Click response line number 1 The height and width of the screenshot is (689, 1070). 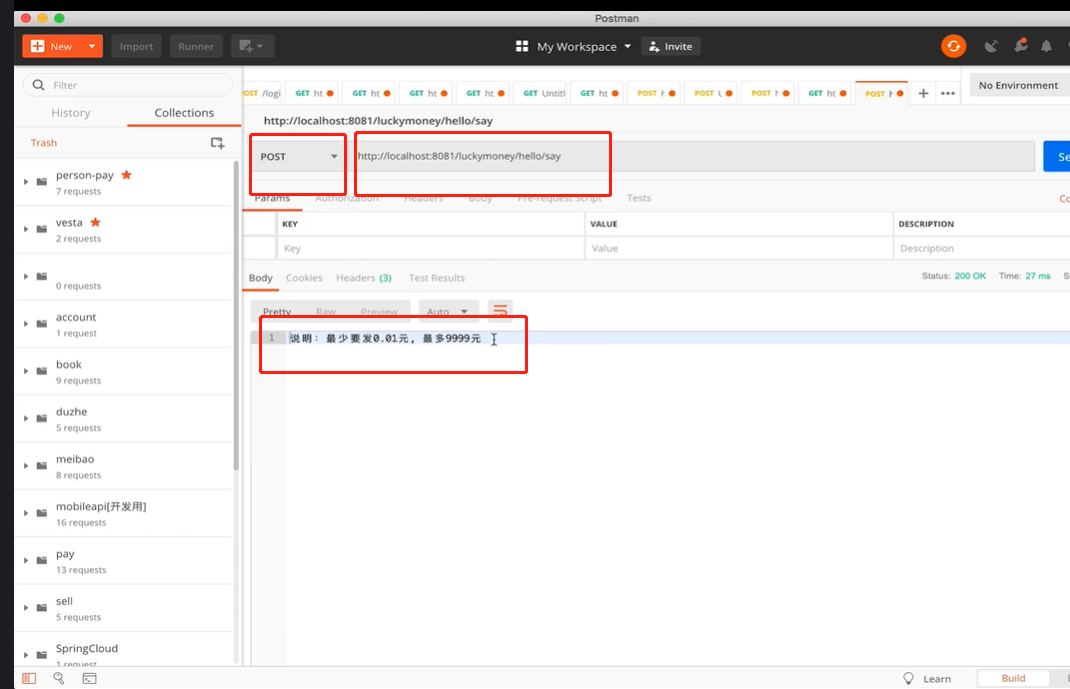click(271, 338)
